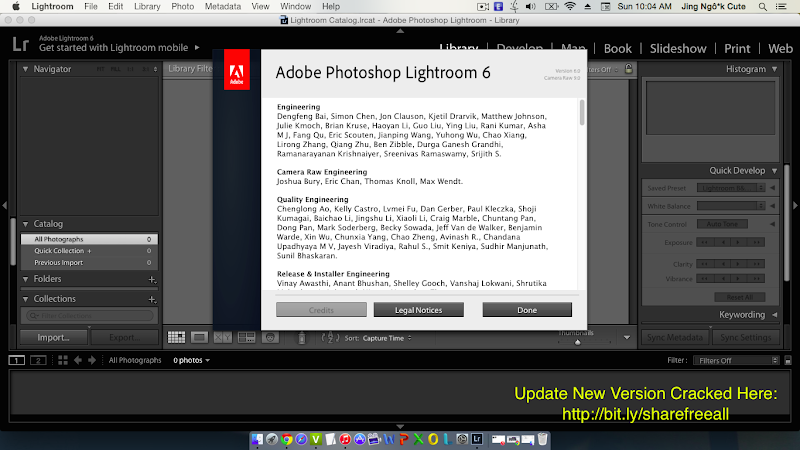Switch to the Slideshow module

(678, 48)
